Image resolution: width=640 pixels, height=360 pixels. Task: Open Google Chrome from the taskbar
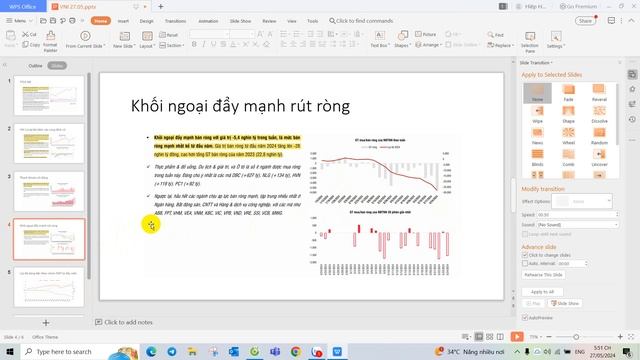[296, 351]
